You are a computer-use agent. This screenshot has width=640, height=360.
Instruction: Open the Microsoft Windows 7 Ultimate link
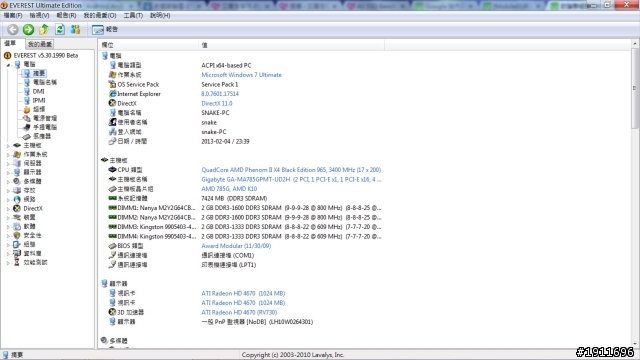[241, 75]
